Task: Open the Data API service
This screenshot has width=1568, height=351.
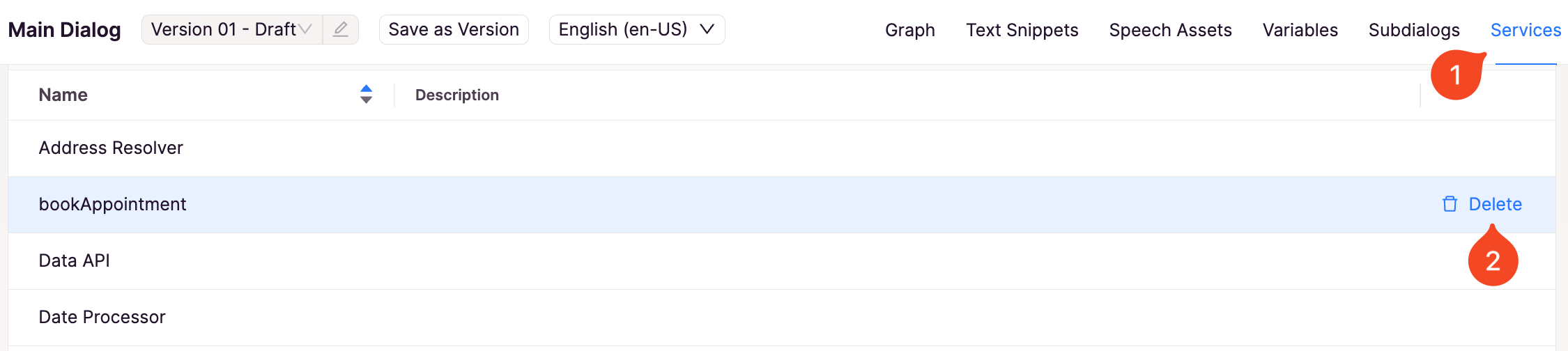Action: click(x=782, y=260)
